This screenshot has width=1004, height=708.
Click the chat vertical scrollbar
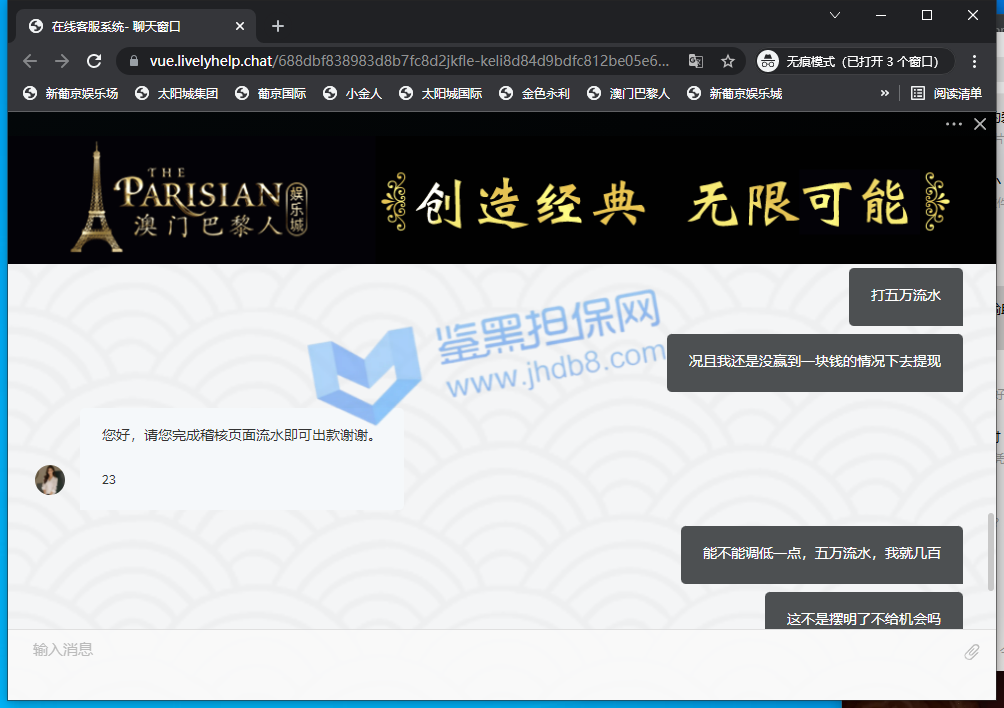(x=991, y=550)
